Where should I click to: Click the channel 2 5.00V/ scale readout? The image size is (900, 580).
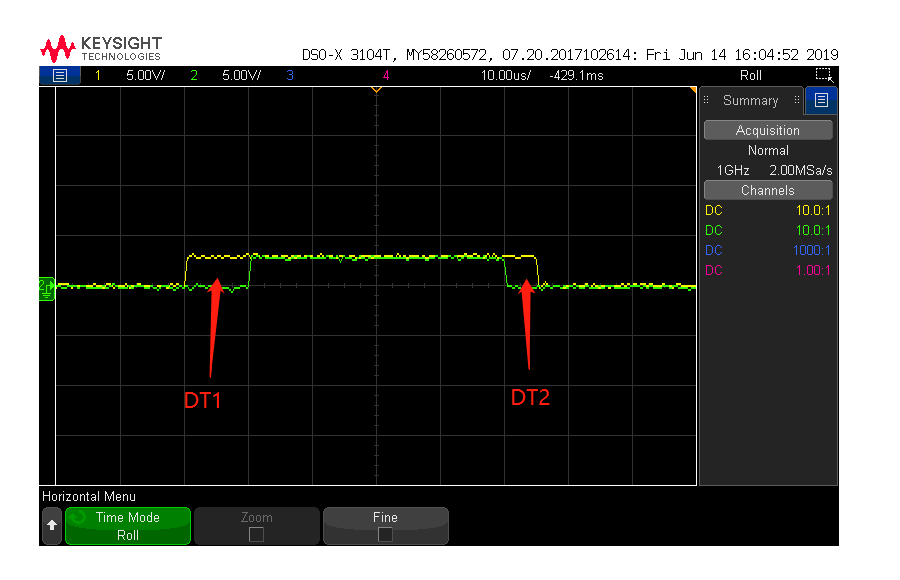coord(242,75)
